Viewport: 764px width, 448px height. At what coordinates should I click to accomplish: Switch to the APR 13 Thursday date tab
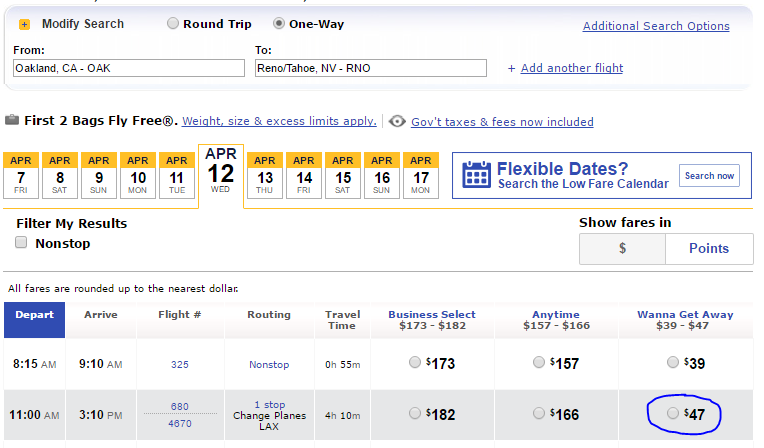265,174
